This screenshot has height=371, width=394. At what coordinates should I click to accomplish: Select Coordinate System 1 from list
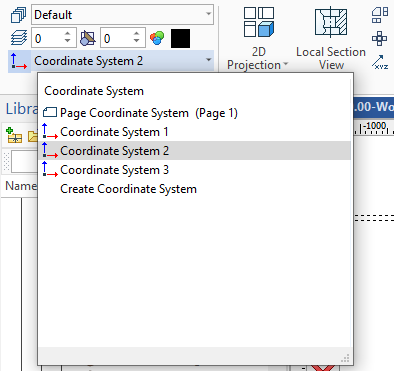195,132
